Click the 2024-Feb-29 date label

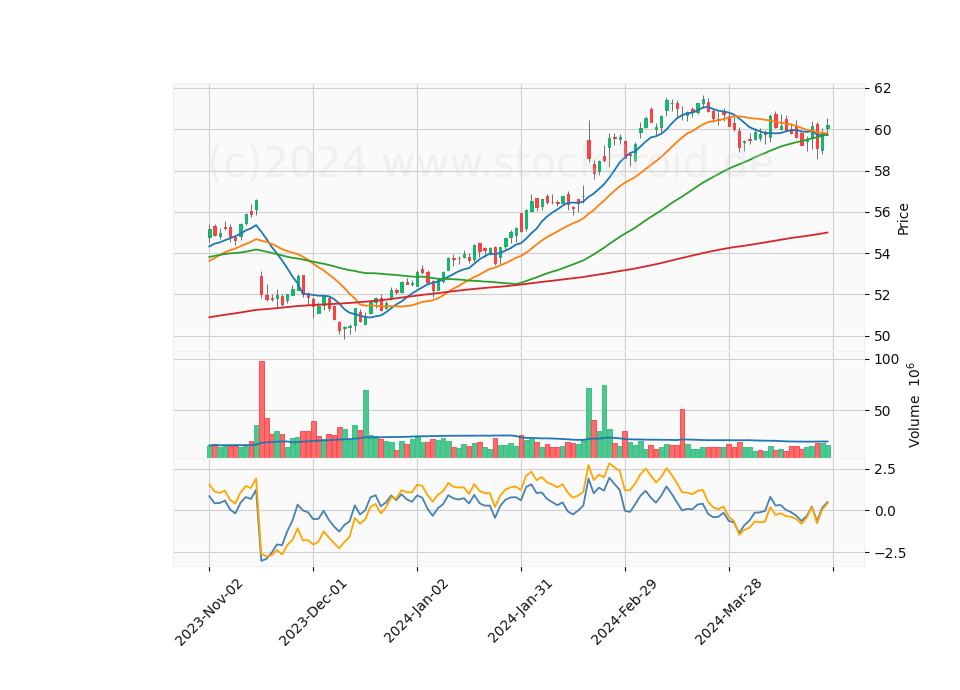(x=624, y=612)
